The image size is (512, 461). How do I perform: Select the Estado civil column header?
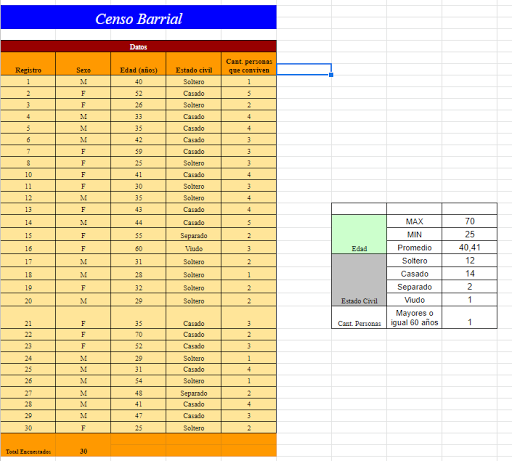(x=194, y=64)
